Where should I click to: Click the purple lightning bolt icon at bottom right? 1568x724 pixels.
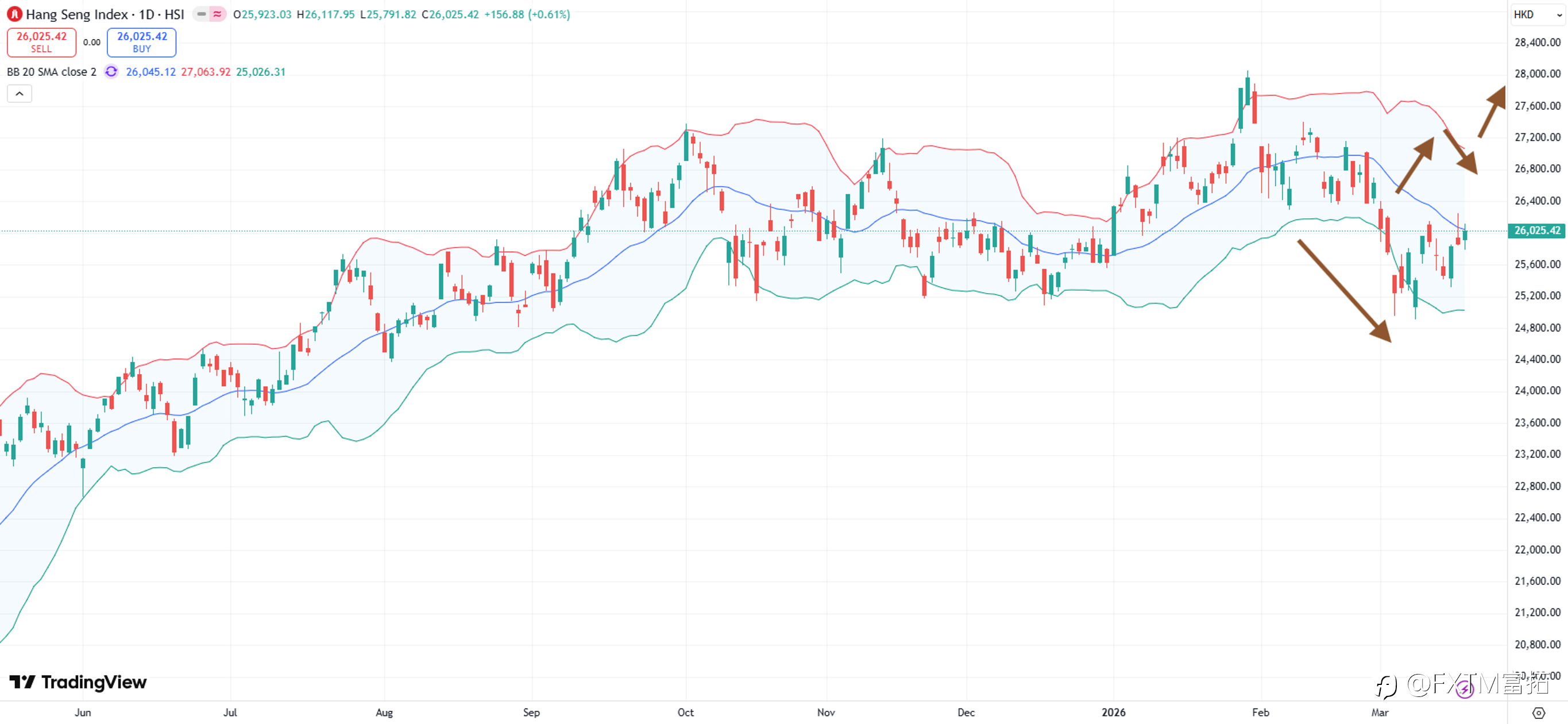(x=1465, y=690)
